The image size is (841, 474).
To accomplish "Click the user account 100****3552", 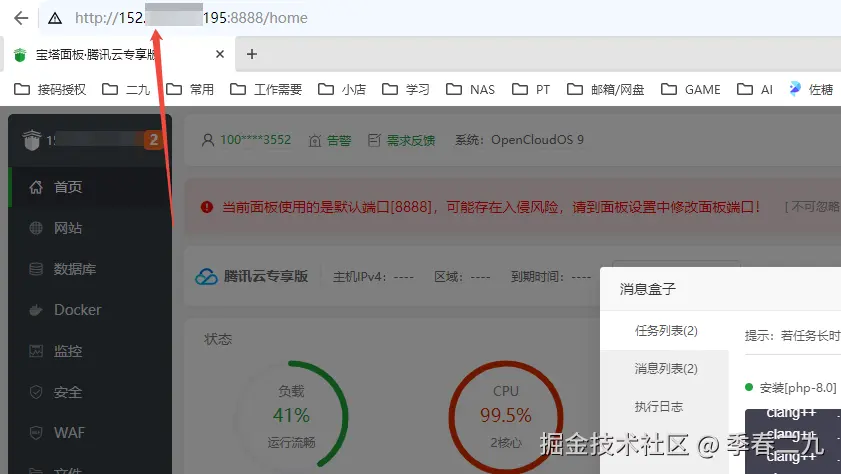I will tap(246, 140).
